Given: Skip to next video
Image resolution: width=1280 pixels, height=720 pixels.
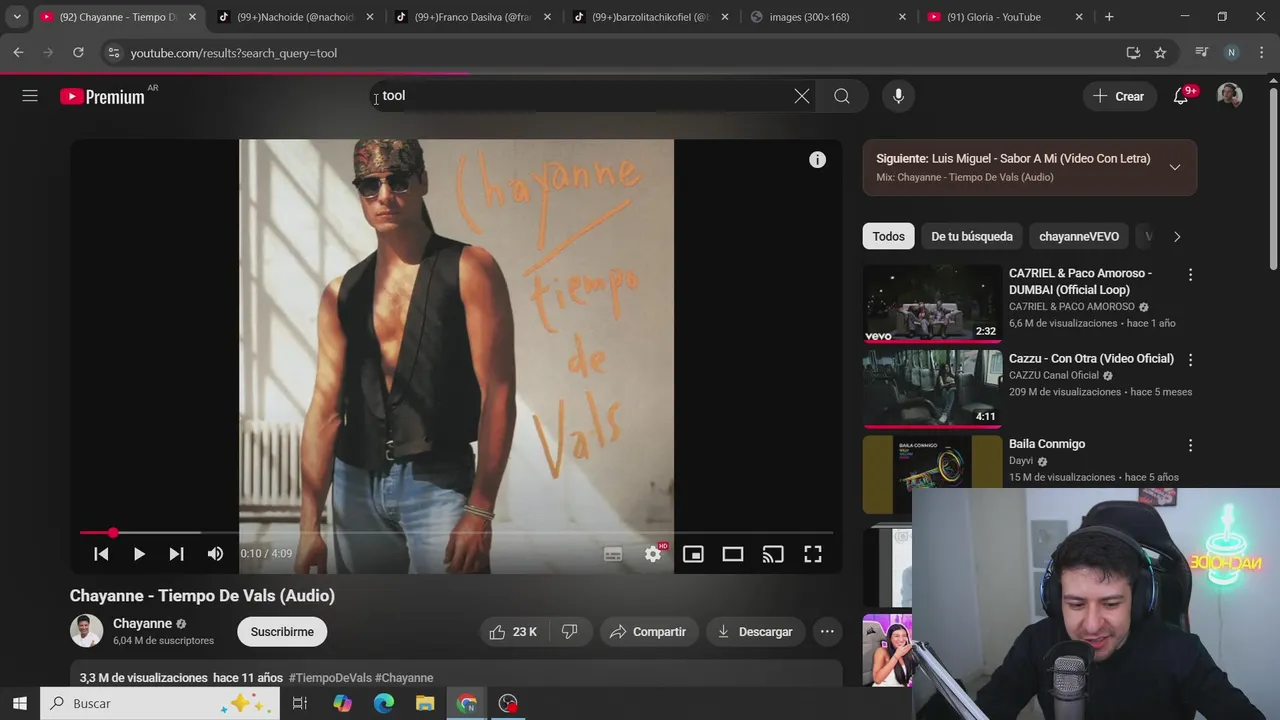Looking at the screenshot, I should click(x=176, y=554).
